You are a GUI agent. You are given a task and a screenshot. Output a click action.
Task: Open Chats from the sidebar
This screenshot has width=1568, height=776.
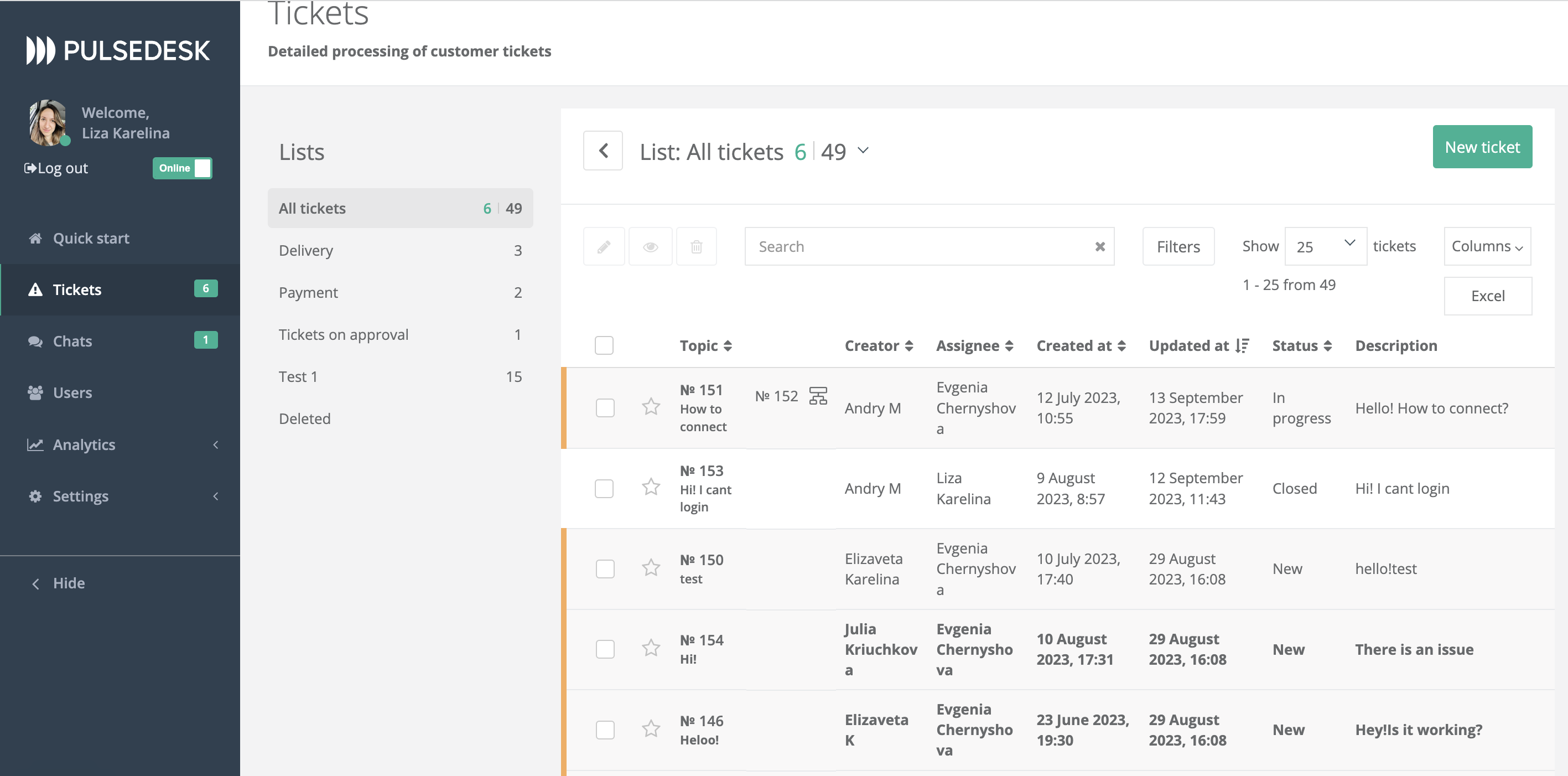point(72,340)
